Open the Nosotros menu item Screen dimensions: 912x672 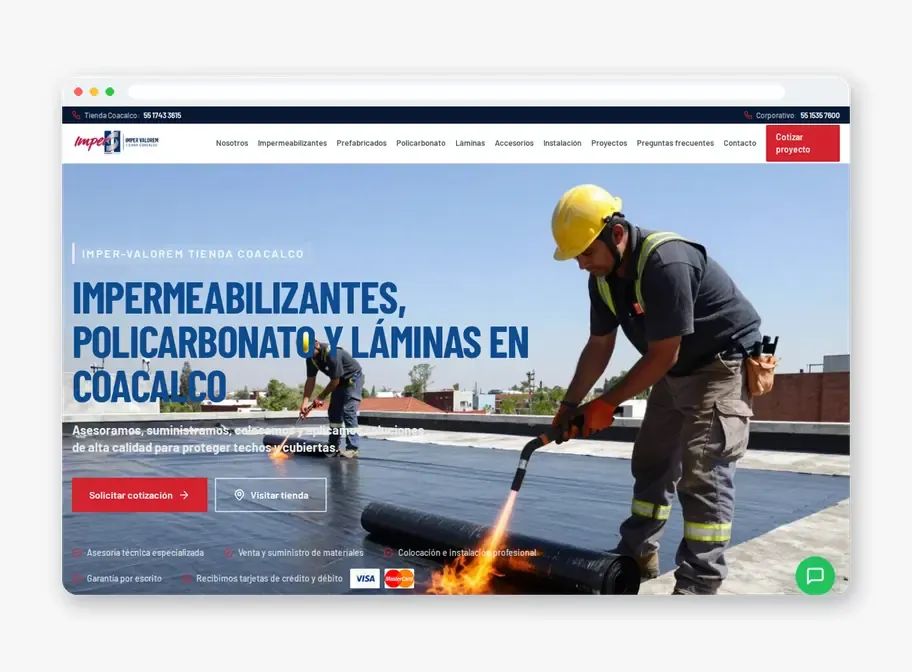[232, 143]
